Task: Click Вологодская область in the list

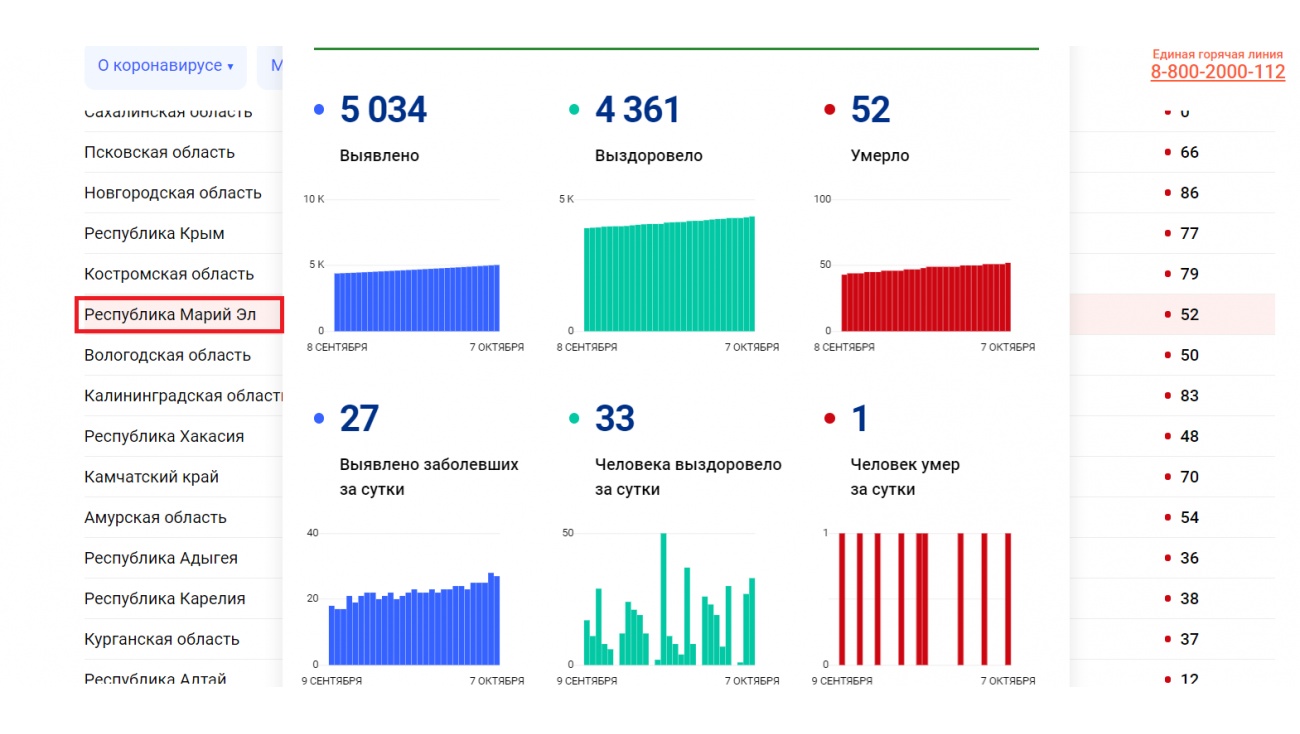Action: point(167,356)
